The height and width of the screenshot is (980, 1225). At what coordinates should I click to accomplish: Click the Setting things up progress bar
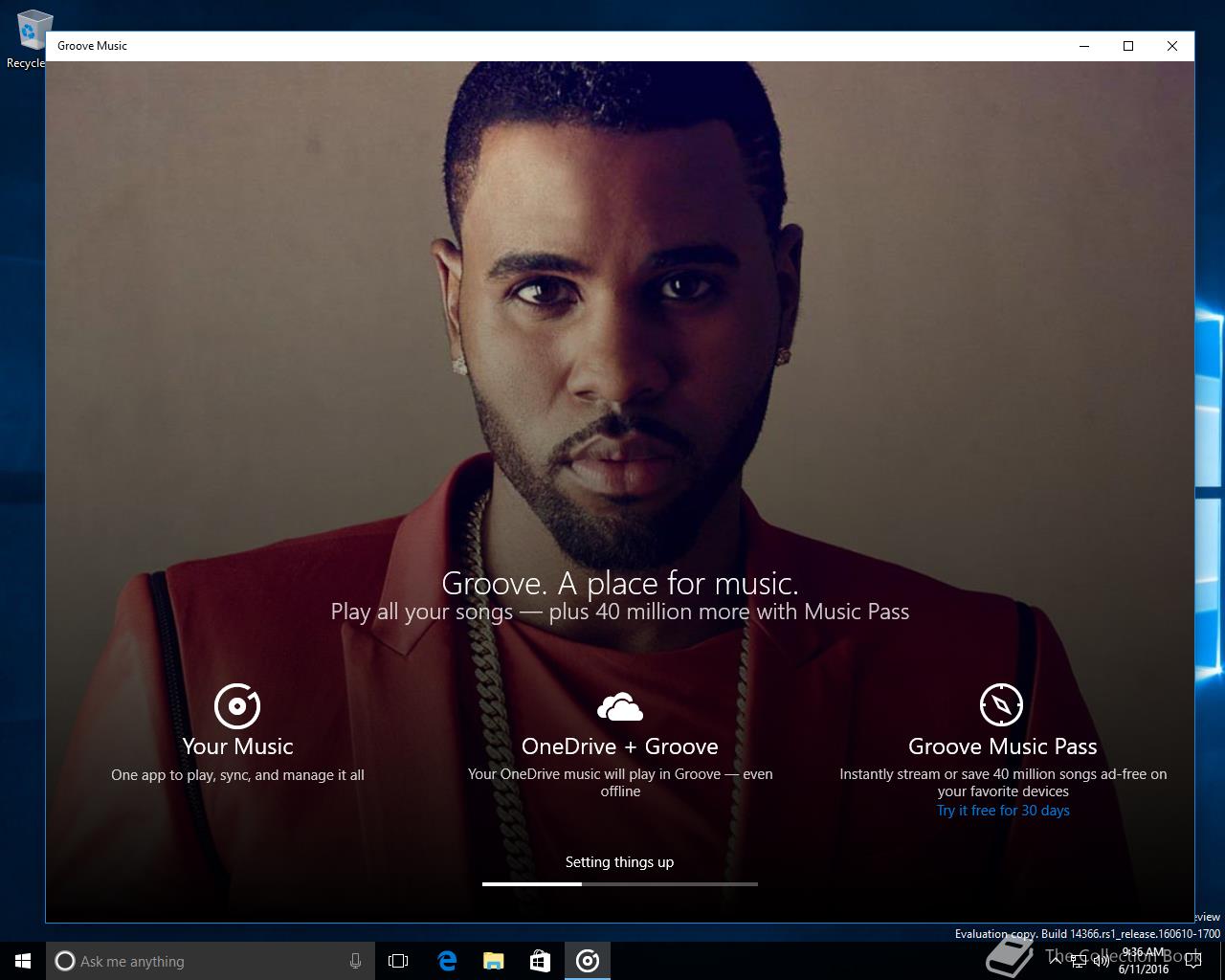click(x=620, y=884)
